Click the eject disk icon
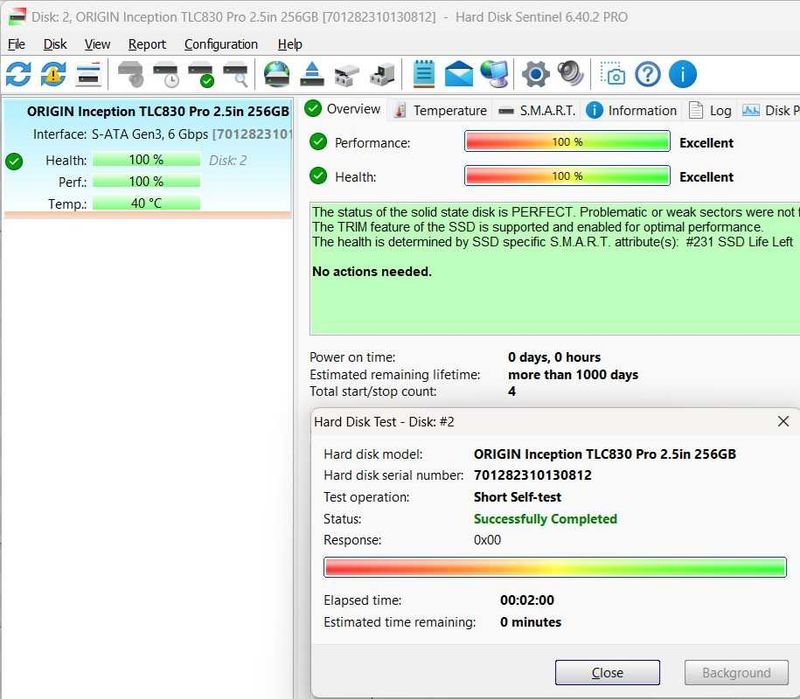Viewport: 800px width, 699px height. (312, 74)
